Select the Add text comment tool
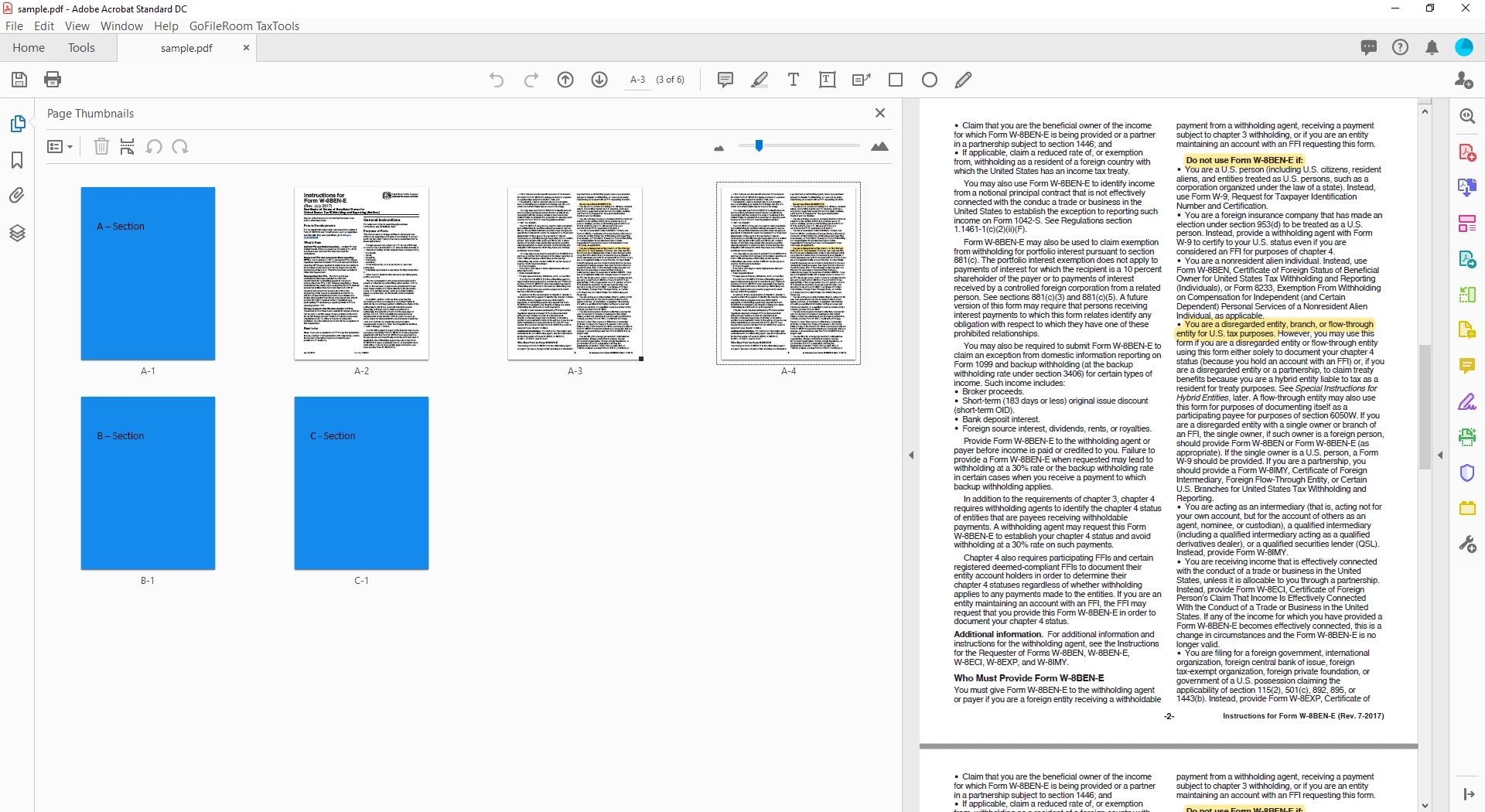1485x812 pixels. (x=793, y=80)
